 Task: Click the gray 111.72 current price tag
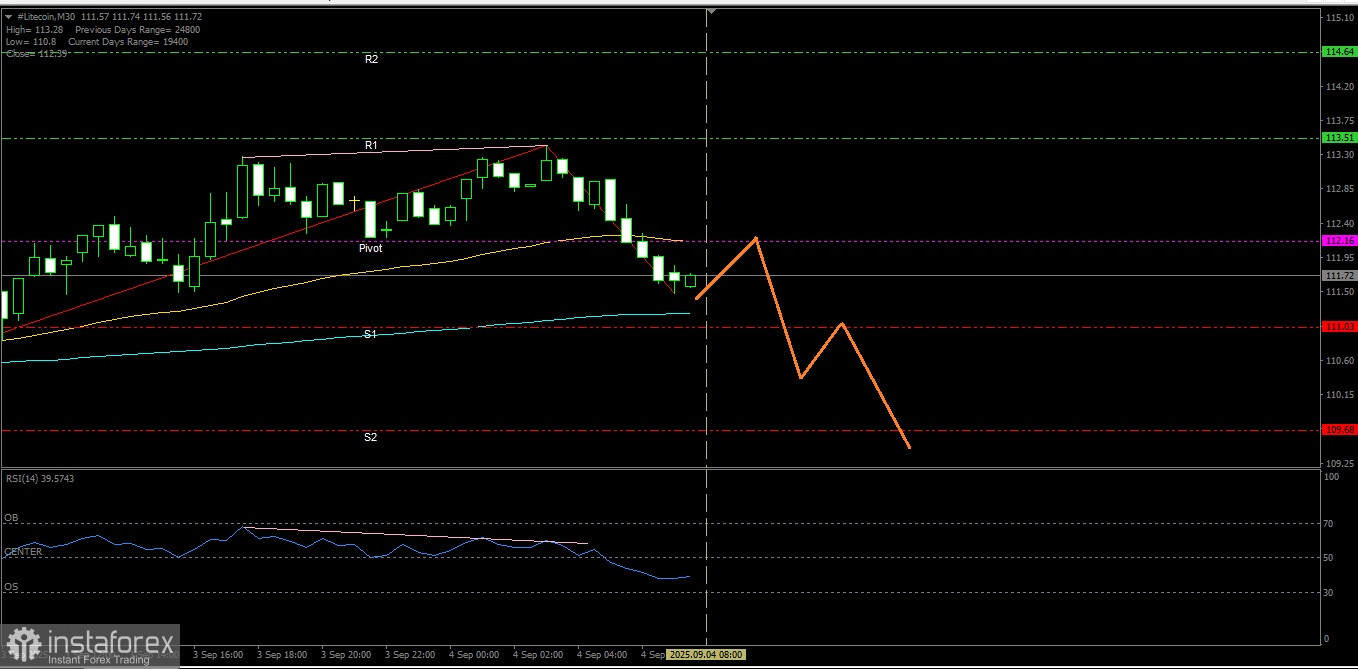[x=1339, y=275]
